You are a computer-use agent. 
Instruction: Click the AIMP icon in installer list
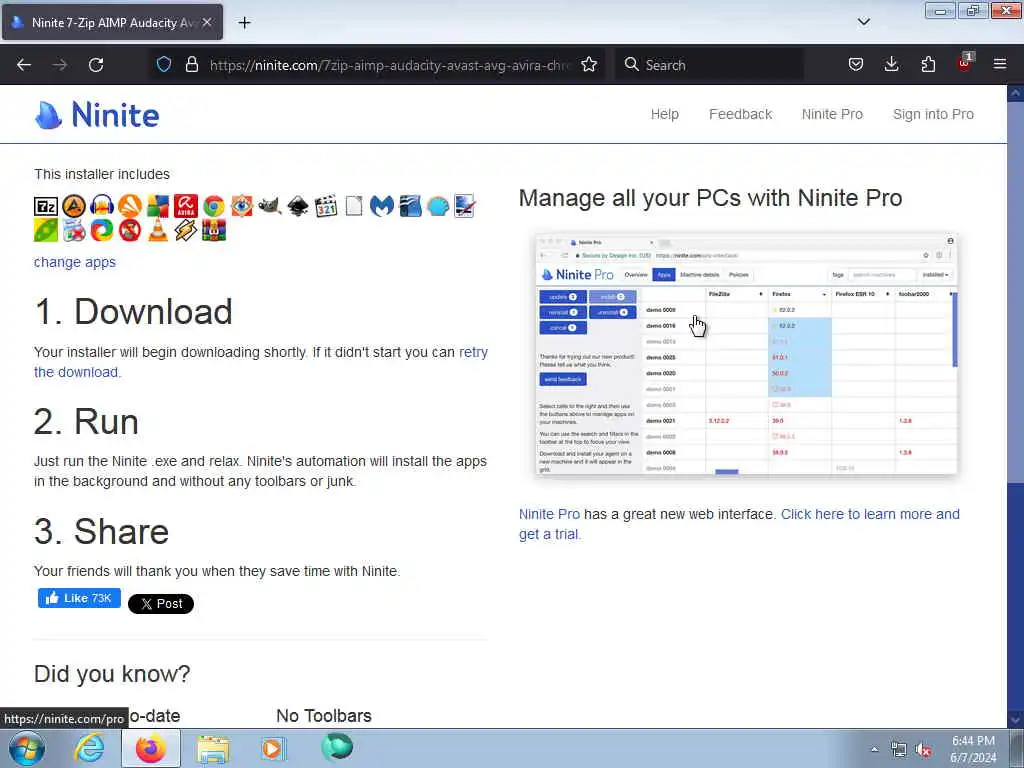[74, 206]
